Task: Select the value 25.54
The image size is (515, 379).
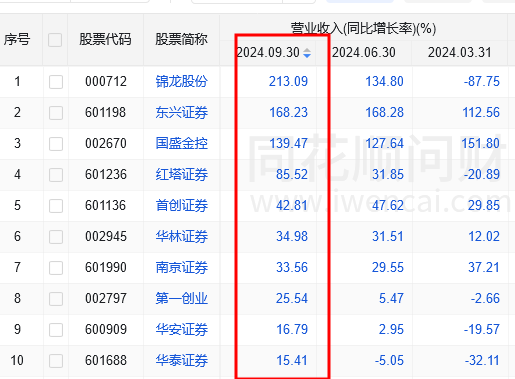Action: coord(292,298)
